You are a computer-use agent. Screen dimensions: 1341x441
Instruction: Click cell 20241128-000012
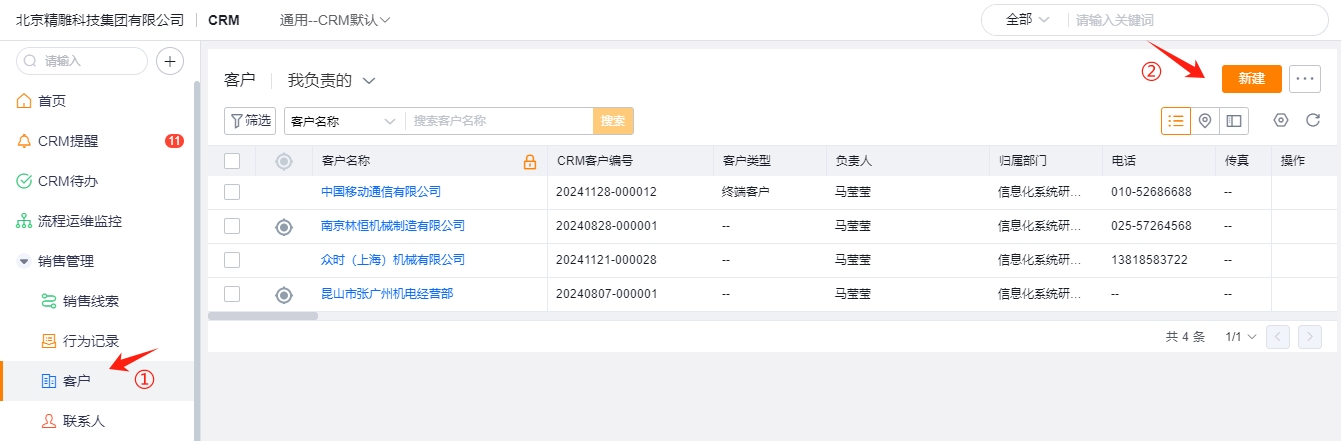pos(606,192)
